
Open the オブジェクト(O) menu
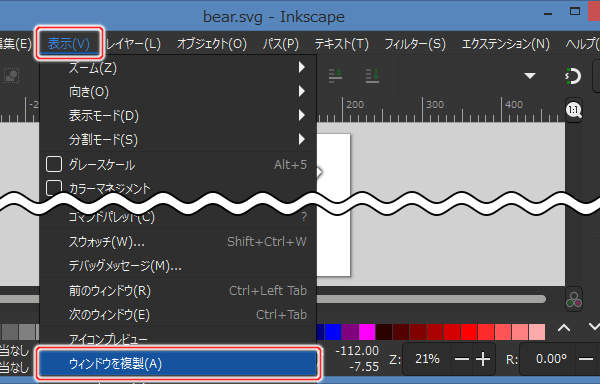point(212,44)
